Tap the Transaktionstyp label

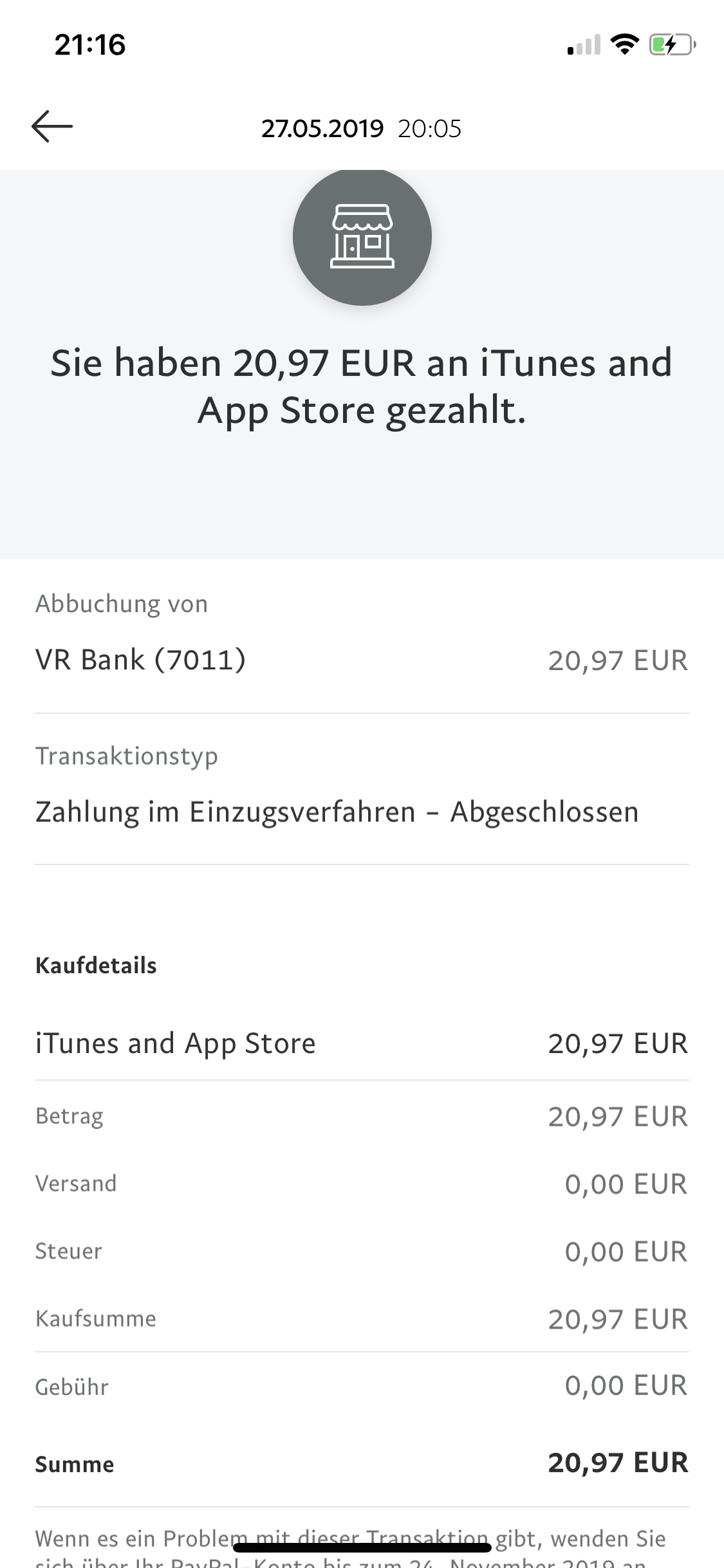[127, 756]
